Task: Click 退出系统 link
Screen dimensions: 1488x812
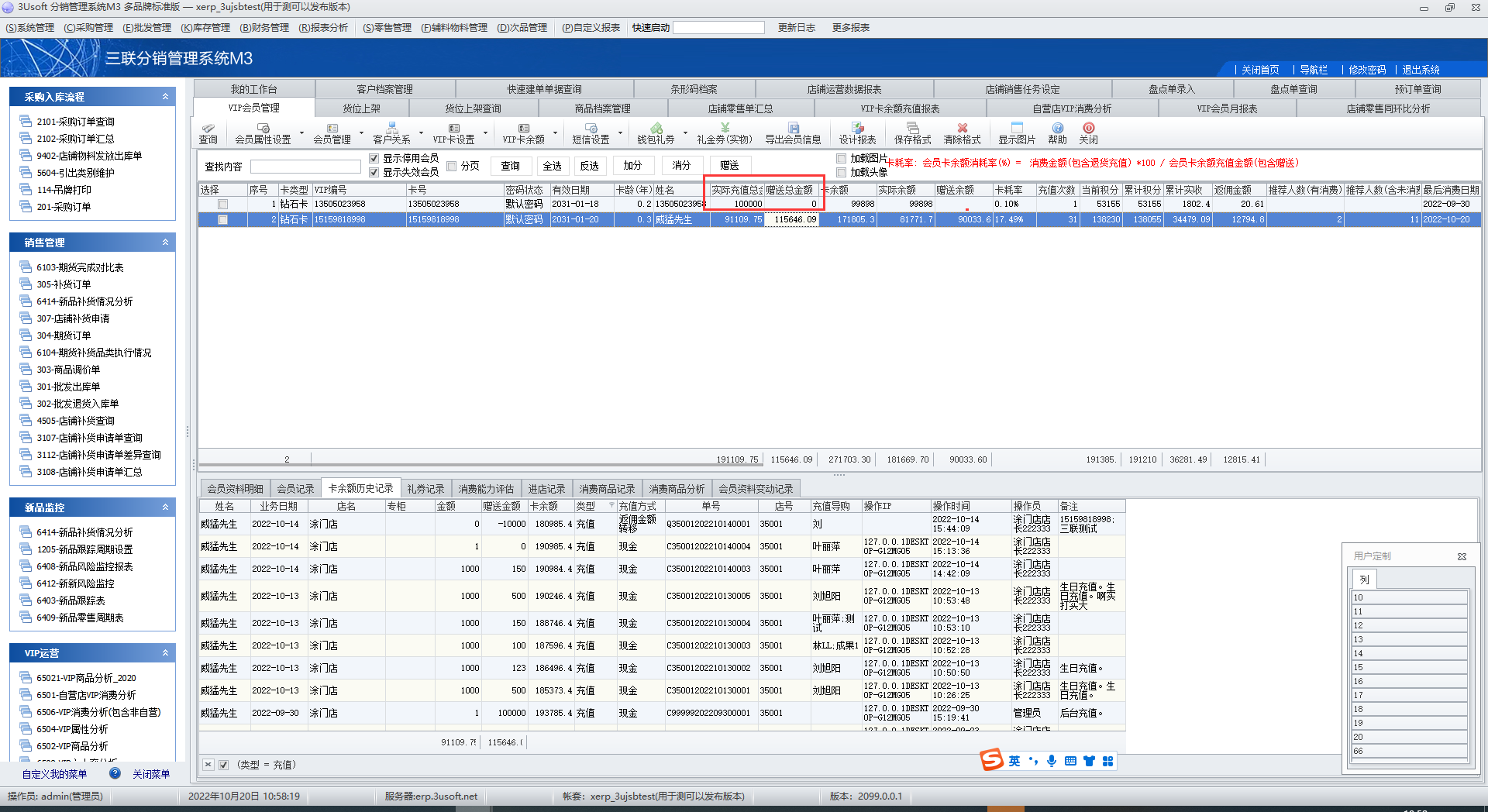Action: pos(1421,70)
